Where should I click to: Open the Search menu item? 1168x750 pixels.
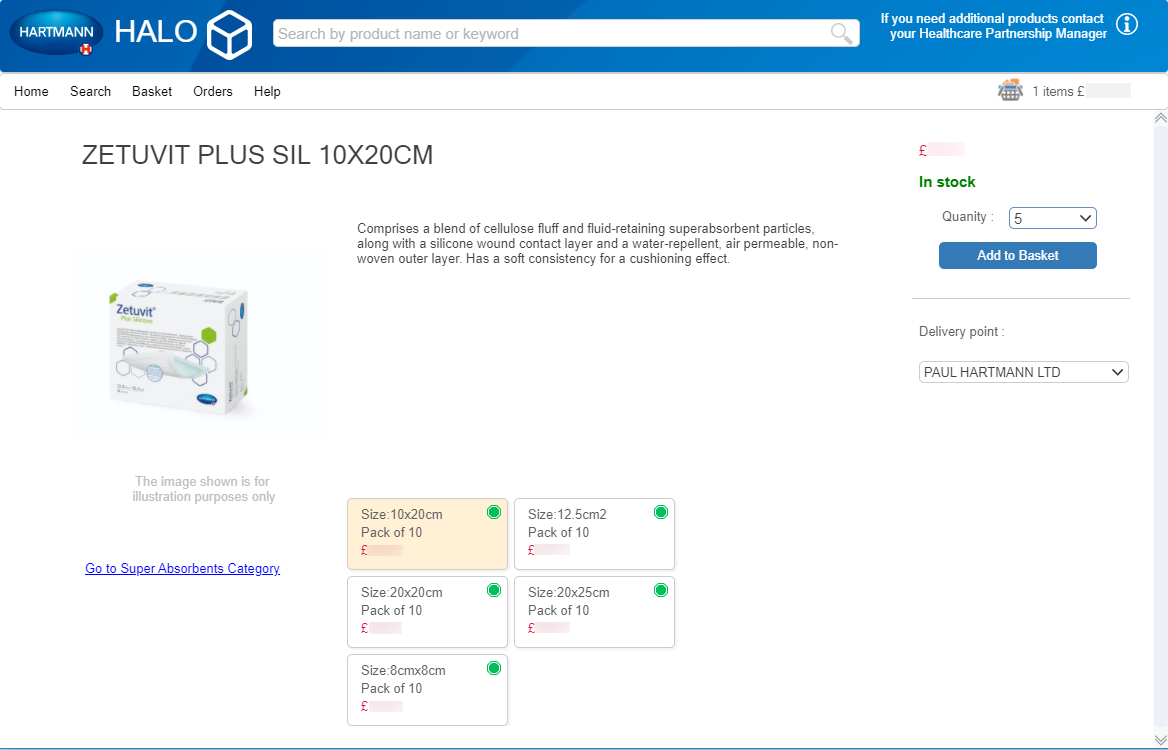[90, 92]
